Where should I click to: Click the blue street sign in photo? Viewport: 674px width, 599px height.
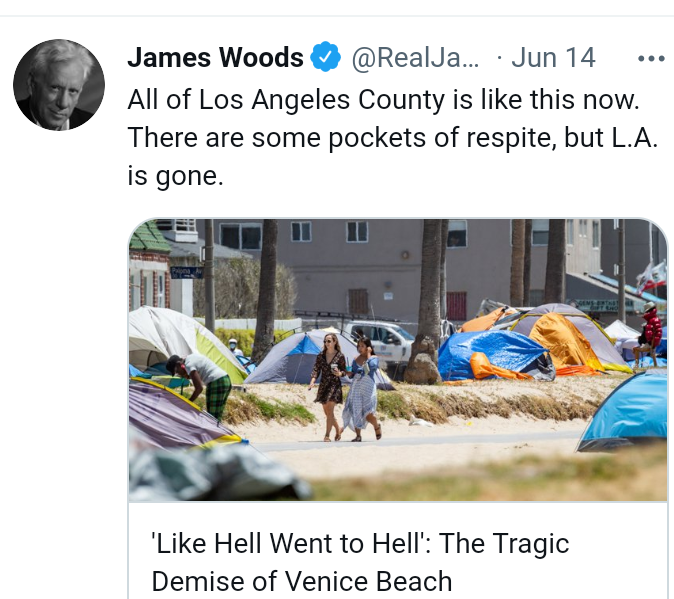coord(187,272)
